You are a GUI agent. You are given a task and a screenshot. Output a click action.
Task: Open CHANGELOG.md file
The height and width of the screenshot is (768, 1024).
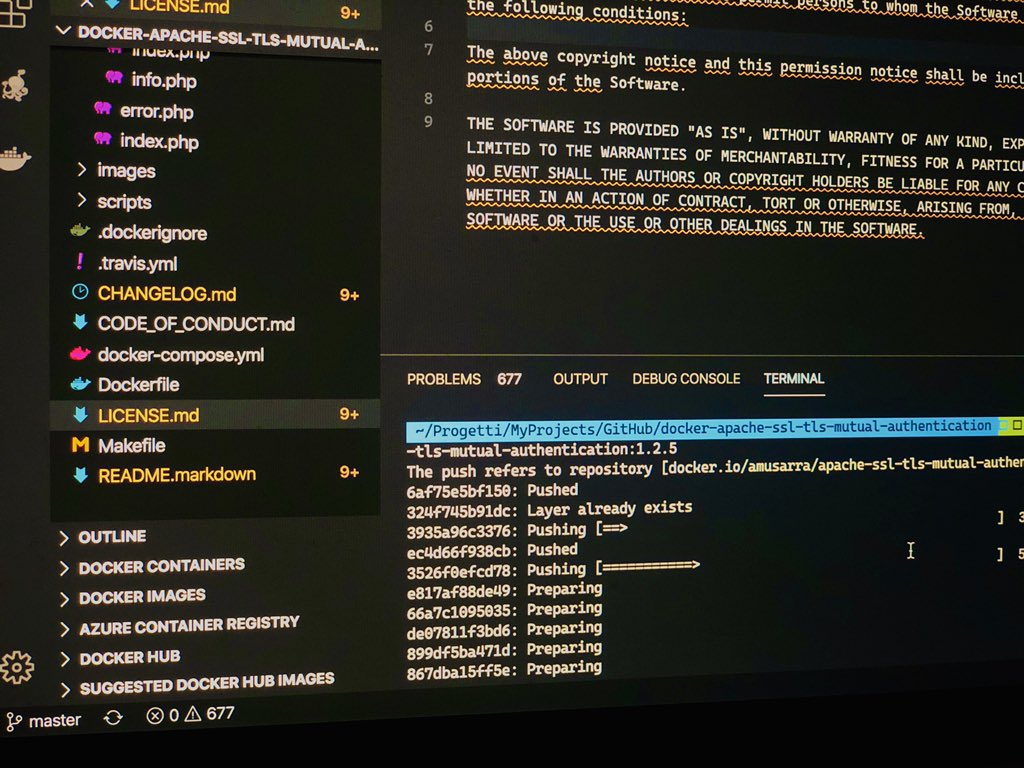[x=167, y=294]
